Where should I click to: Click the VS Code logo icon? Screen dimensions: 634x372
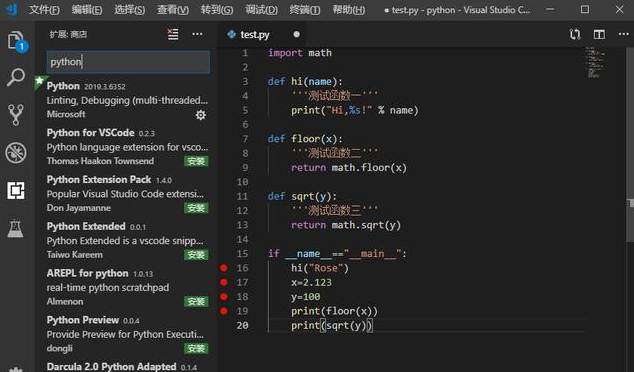(x=12, y=9)
